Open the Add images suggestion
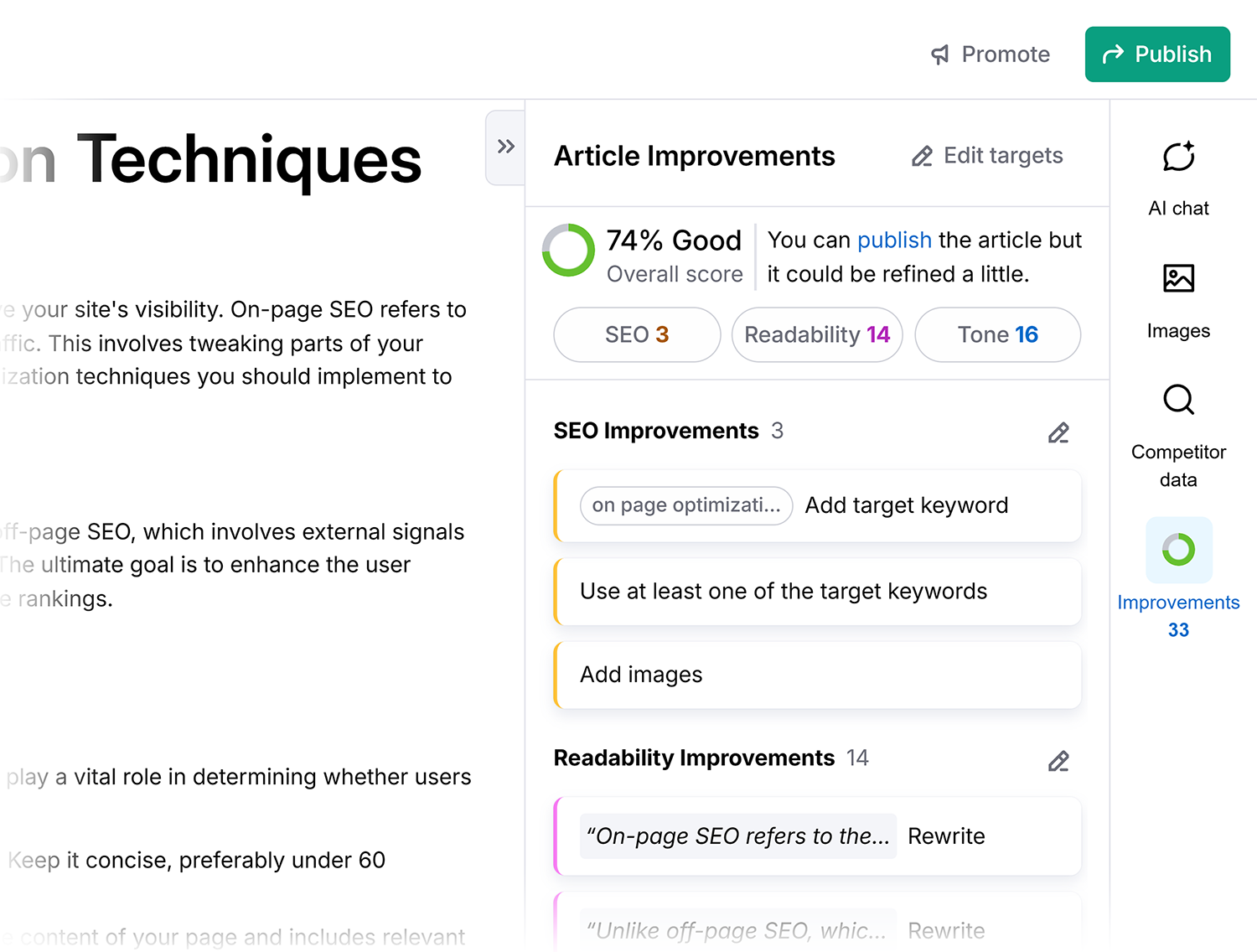1257x952 pixels. pyautogui.click(x=817, y=675)
